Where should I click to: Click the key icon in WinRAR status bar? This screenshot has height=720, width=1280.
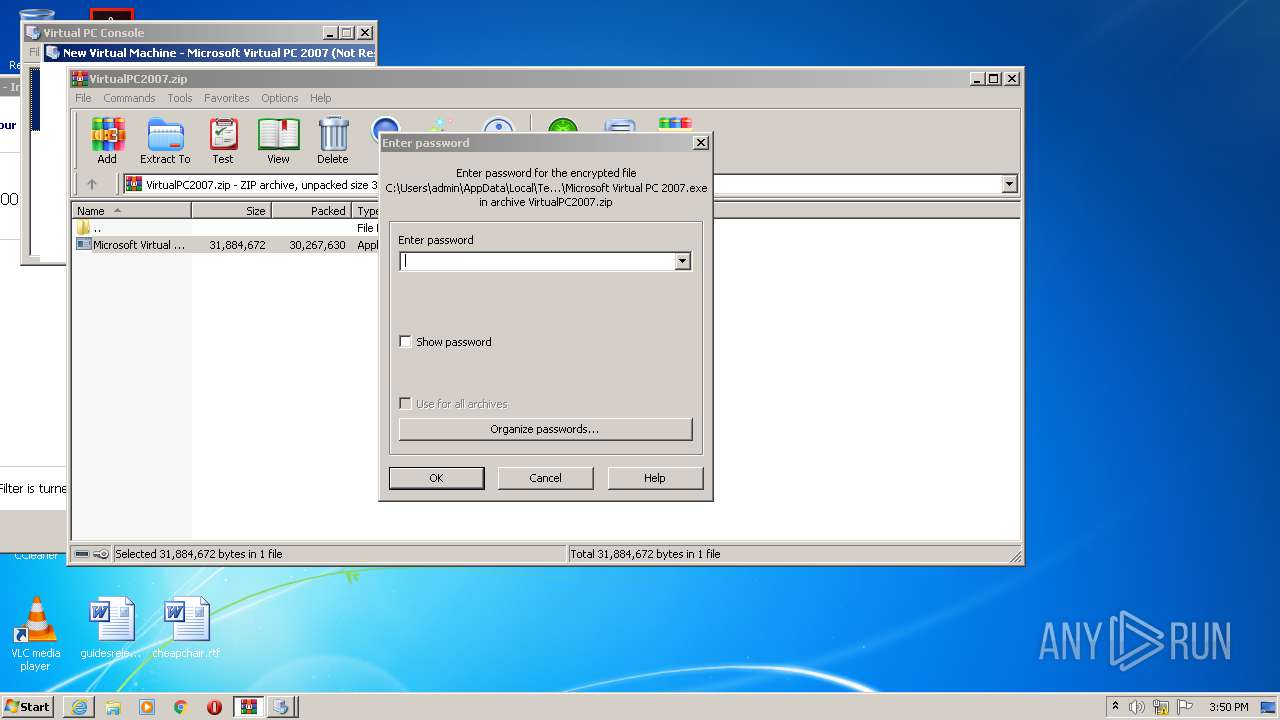[x=101, y=554]
